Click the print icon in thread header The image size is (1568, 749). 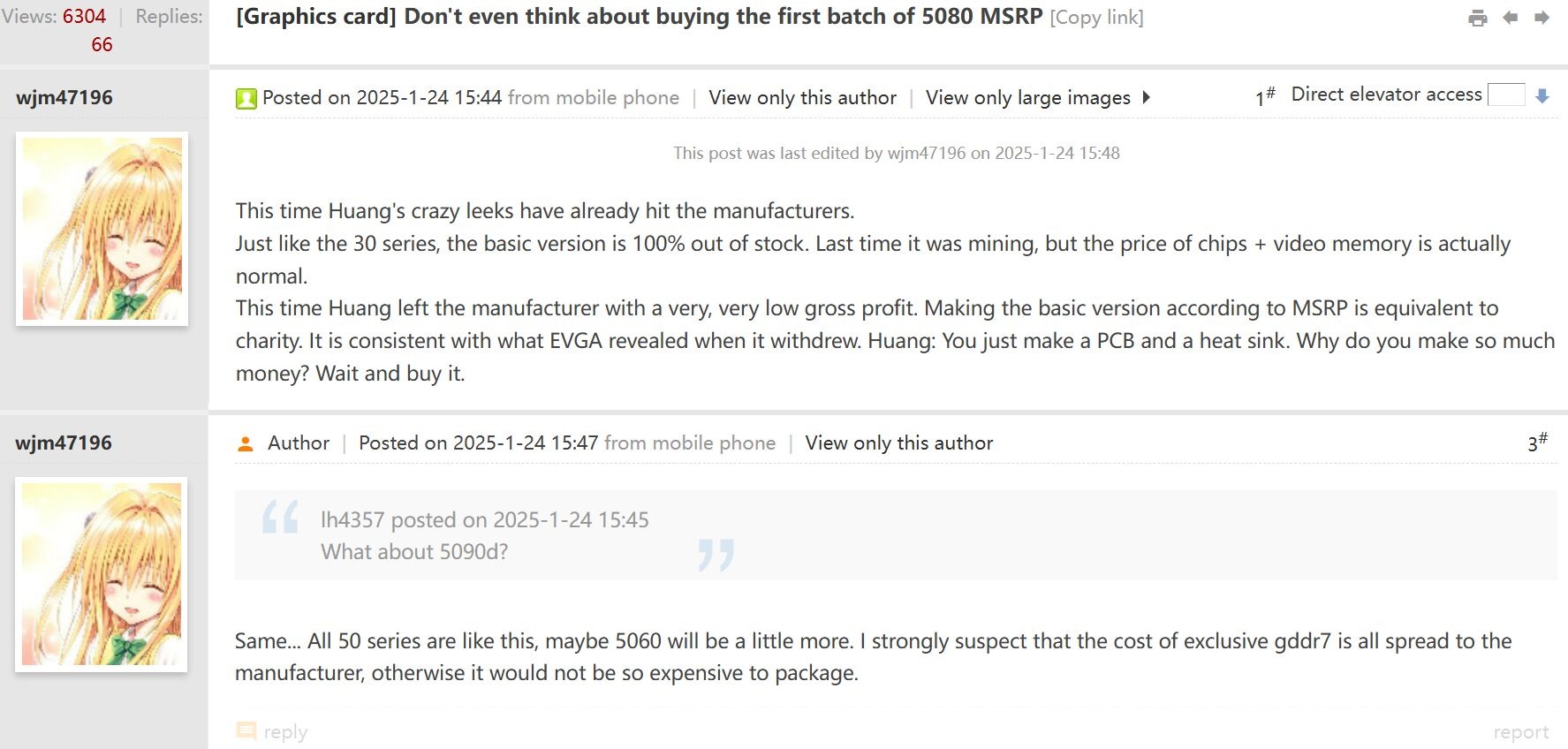(1477, 18)
